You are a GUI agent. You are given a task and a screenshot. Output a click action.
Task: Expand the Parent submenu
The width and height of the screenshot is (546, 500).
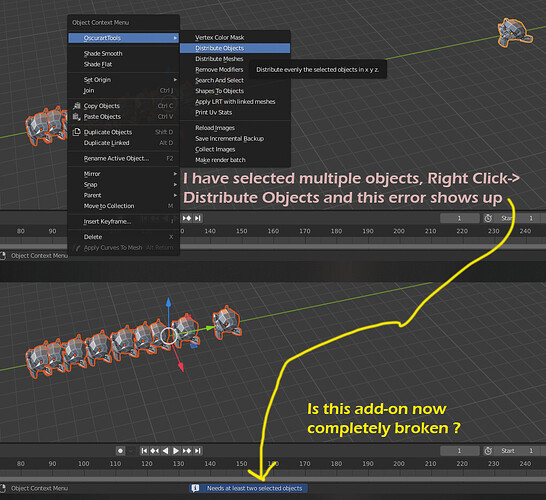124,195
